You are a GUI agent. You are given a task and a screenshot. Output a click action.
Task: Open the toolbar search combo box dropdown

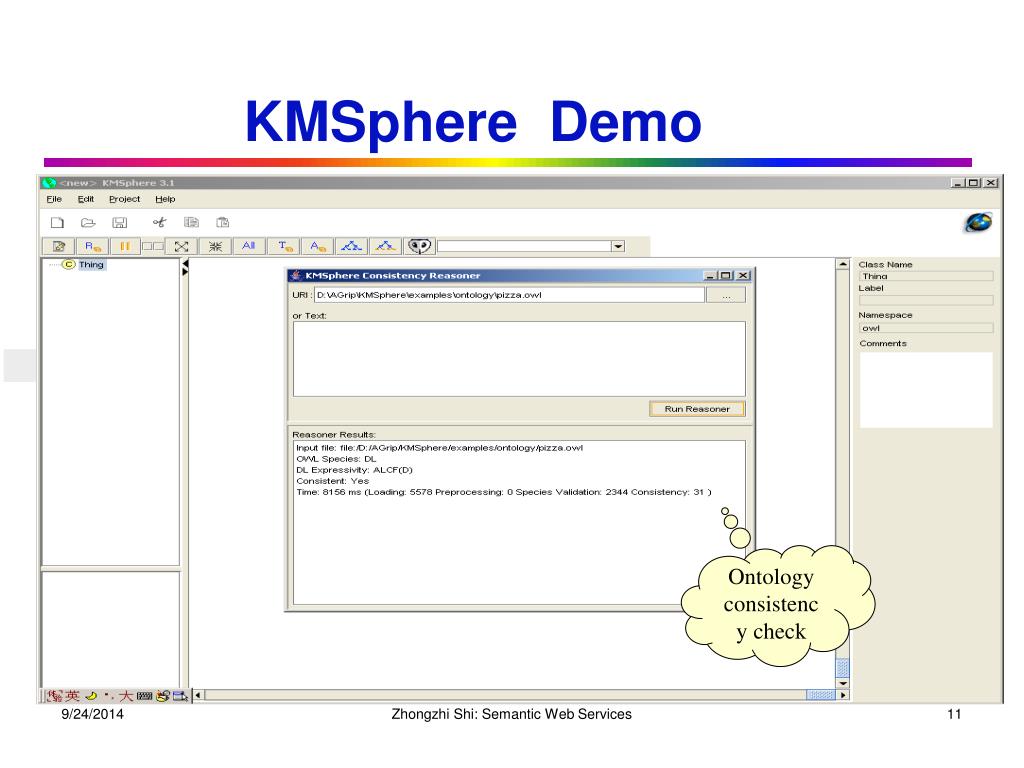pos(618,246)
